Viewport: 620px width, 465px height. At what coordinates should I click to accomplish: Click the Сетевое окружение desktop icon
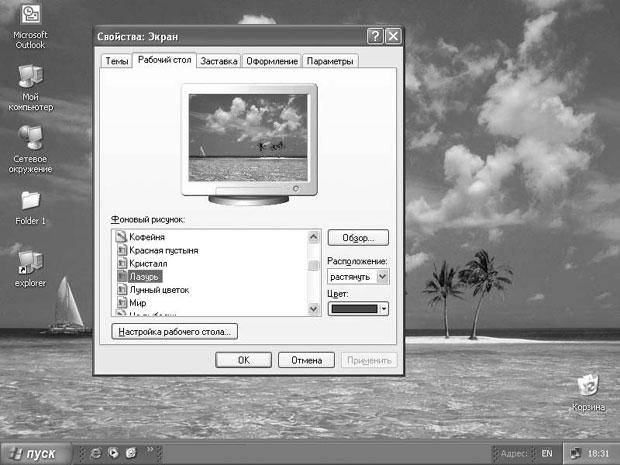[31, 139]
